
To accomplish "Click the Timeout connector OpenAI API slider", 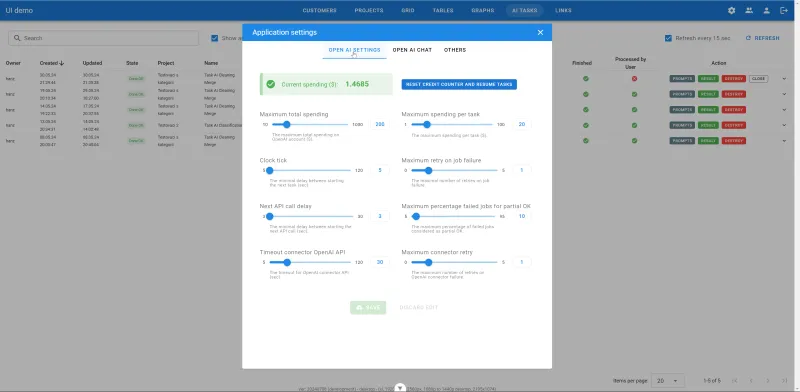I will (x=310, y=262).
